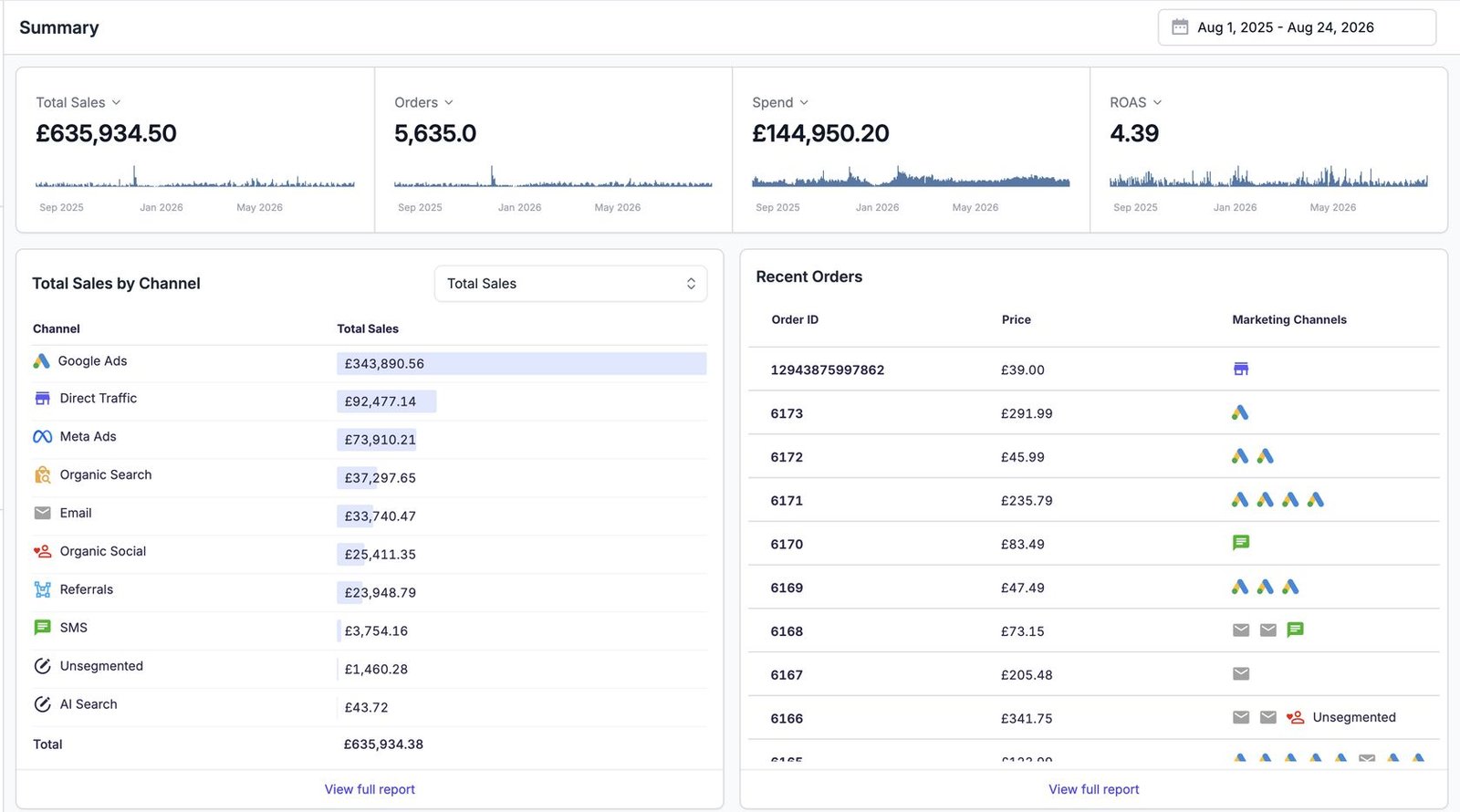Viewport: 1460px width, 812px height.
Task: Open the date range picker Aug 1, 2025
Action: [x=1297, y=27]
